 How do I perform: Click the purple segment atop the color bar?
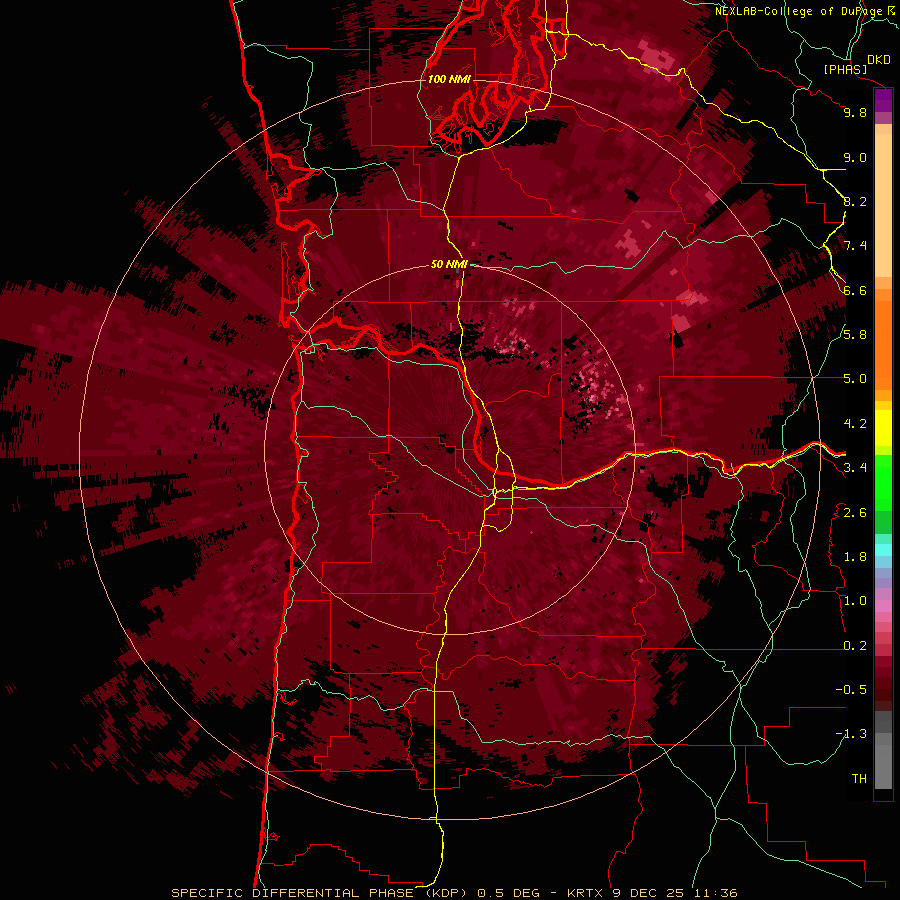coord(883,100)
